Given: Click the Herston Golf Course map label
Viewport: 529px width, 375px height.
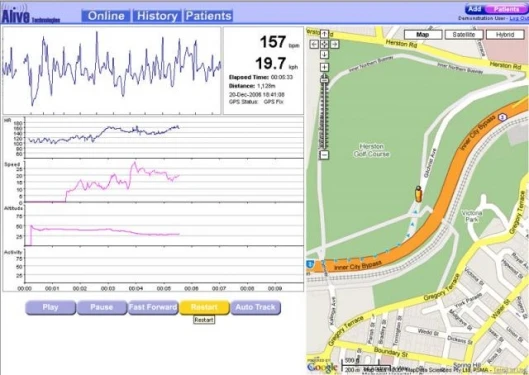Looking at the screenshot, I should [x=371, y=150].
